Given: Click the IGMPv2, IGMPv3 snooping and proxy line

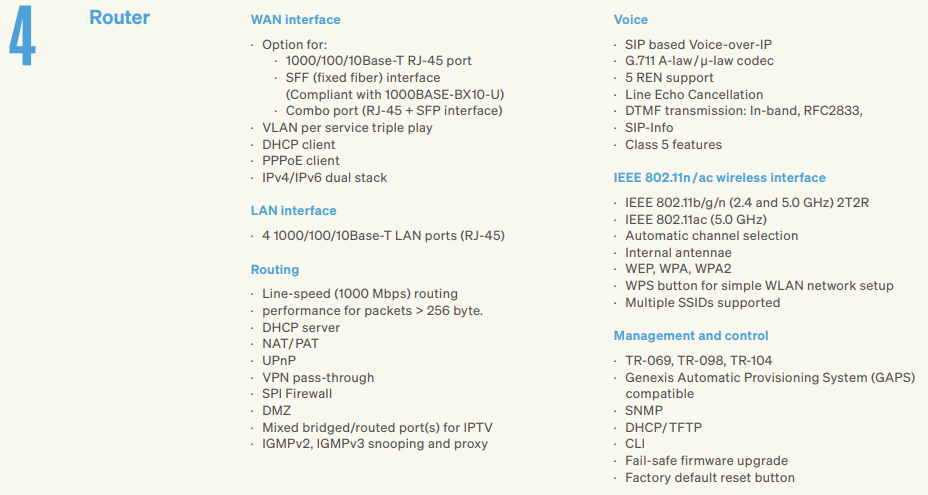Looking at the screenshot, I should pyautogui.click(x=375, y=444).
